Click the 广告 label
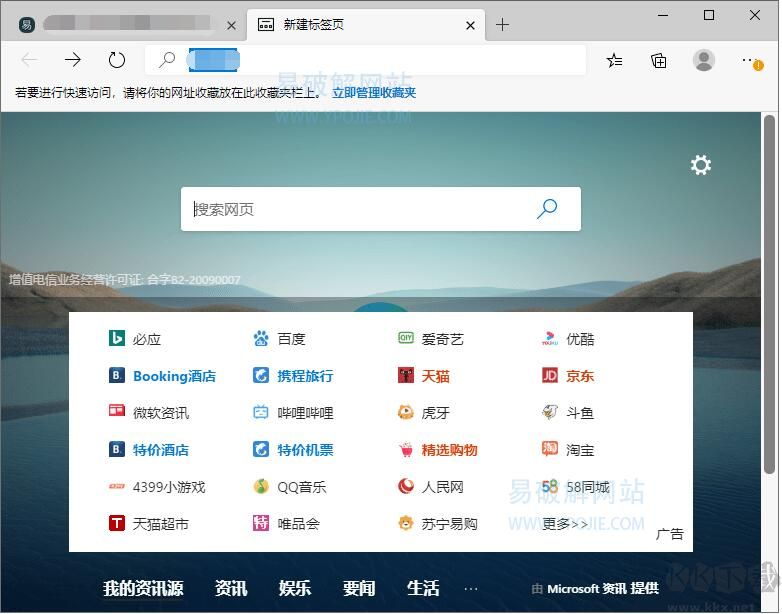This screenshot has width=782, height=614. 669,534
